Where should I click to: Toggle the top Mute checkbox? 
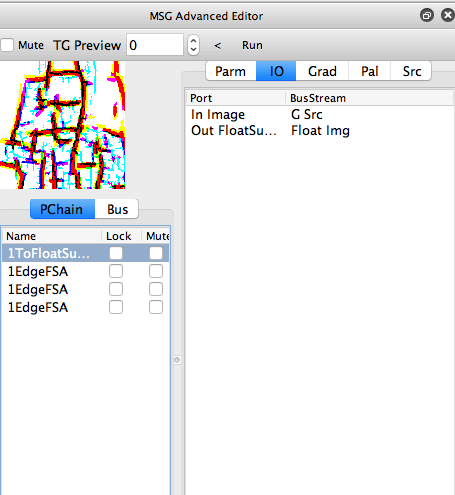[7, 45]
